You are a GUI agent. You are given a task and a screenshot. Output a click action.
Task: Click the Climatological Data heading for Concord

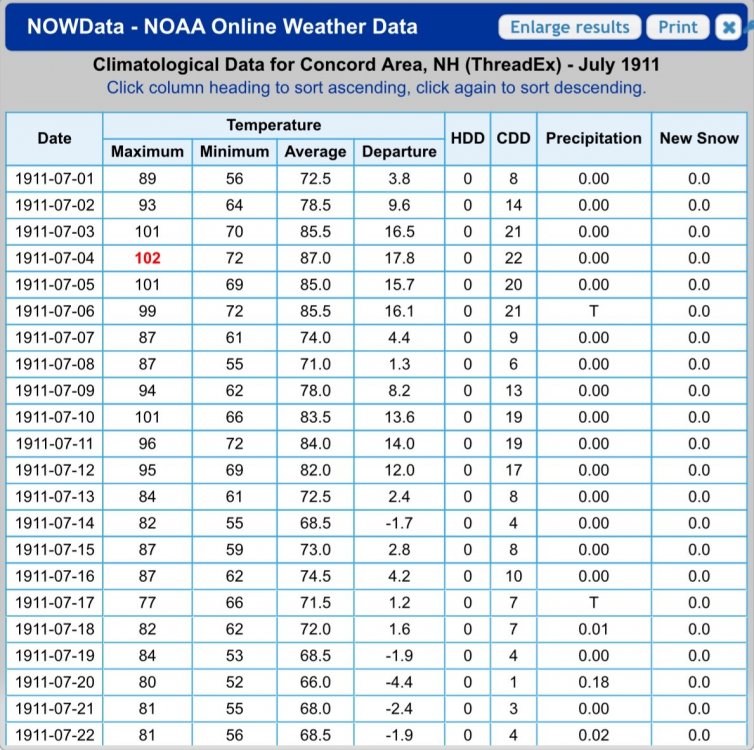(x=376, y=65)
